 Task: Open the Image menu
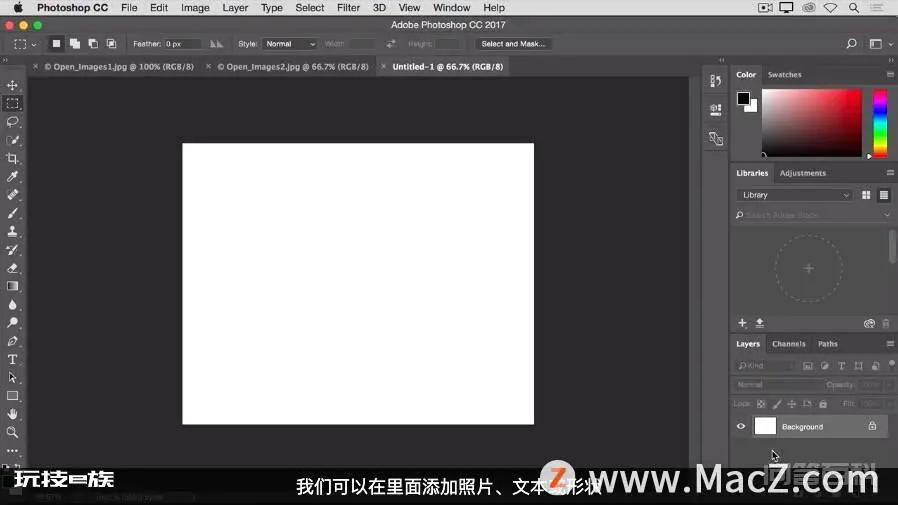pos(195,7)
